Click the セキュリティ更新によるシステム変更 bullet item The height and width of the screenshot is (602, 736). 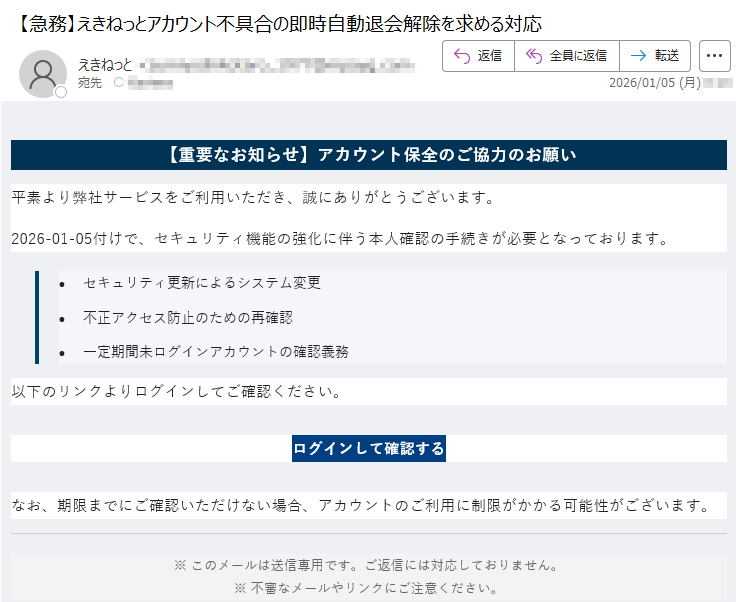tap(202, 283)
